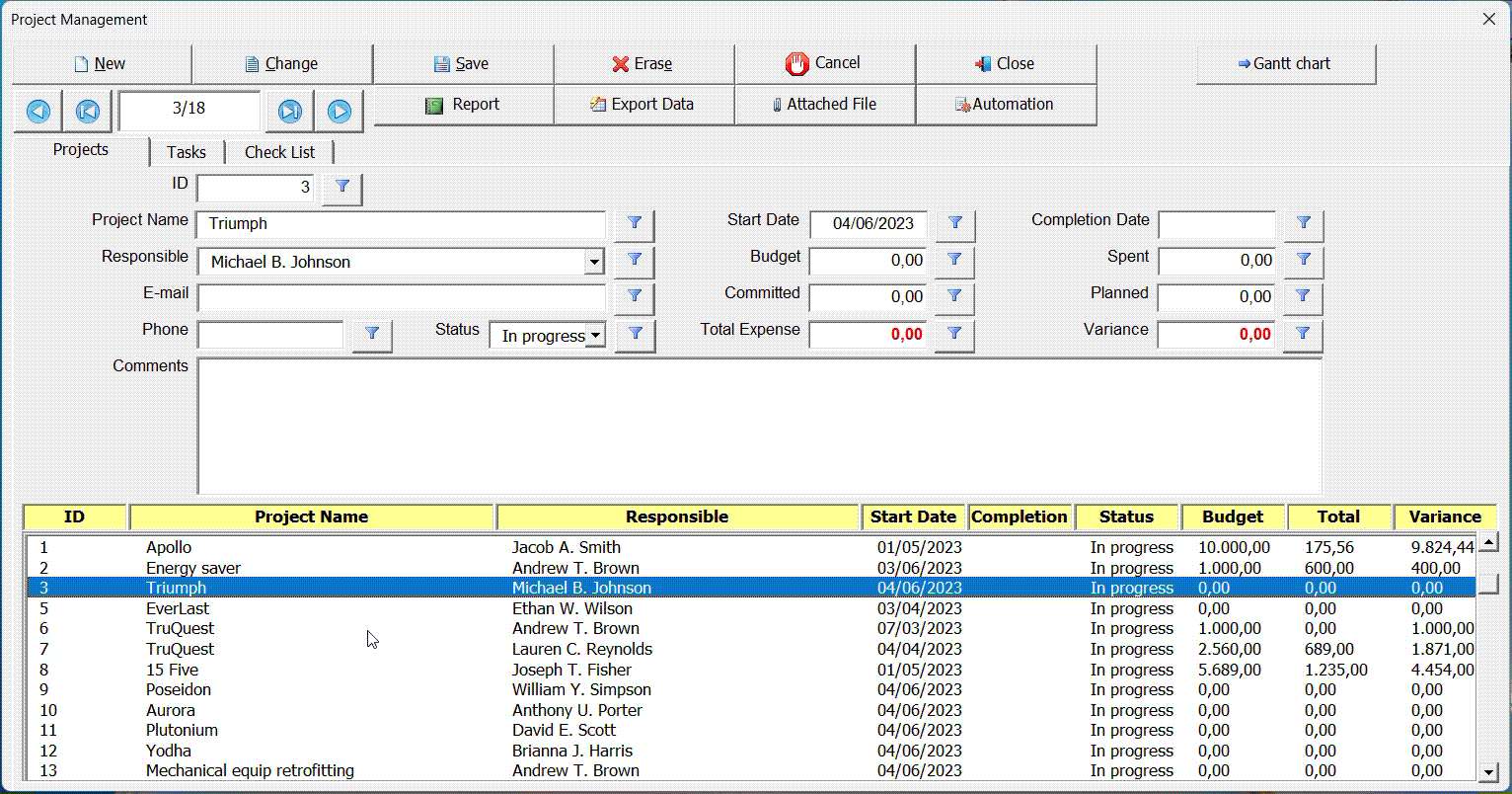Apply filter on the ID field
The height and width of the screenshot is (794, 1512).
tap(342, 187)
